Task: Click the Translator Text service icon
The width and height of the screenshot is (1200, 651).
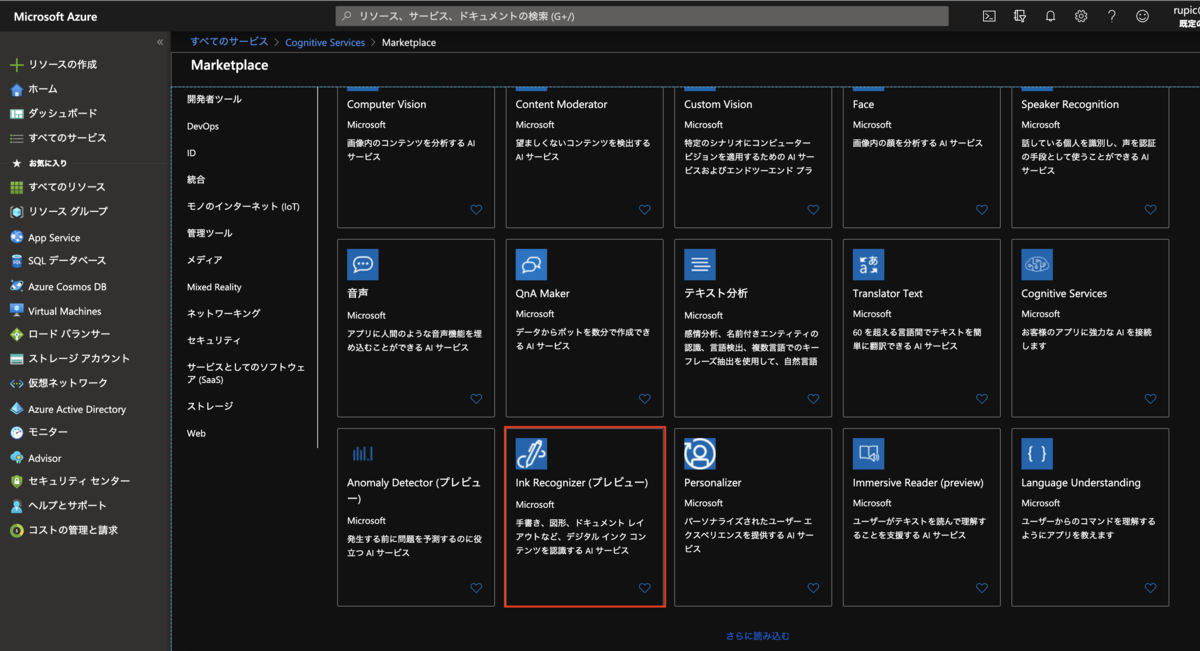Action: [x=868, y=264]
